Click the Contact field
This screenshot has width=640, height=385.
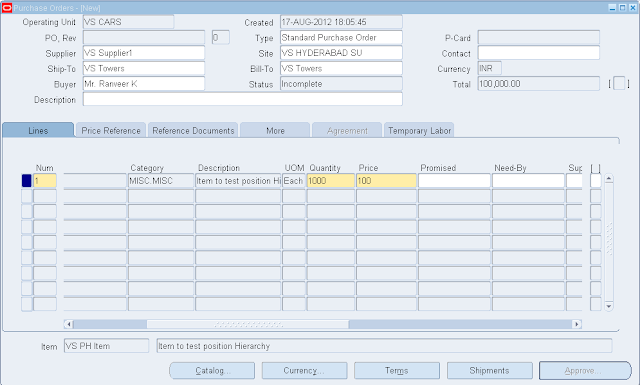pyautogui.click(x=538, y=53)
